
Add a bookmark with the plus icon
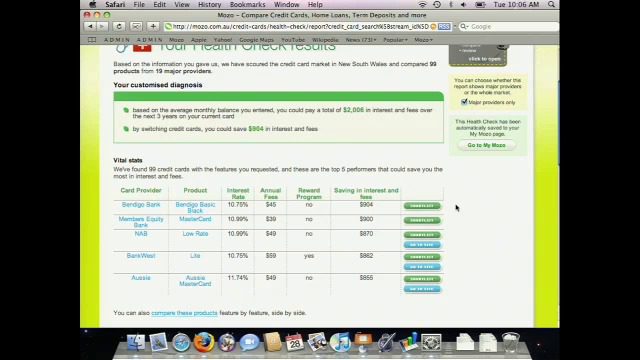[153, 27]
